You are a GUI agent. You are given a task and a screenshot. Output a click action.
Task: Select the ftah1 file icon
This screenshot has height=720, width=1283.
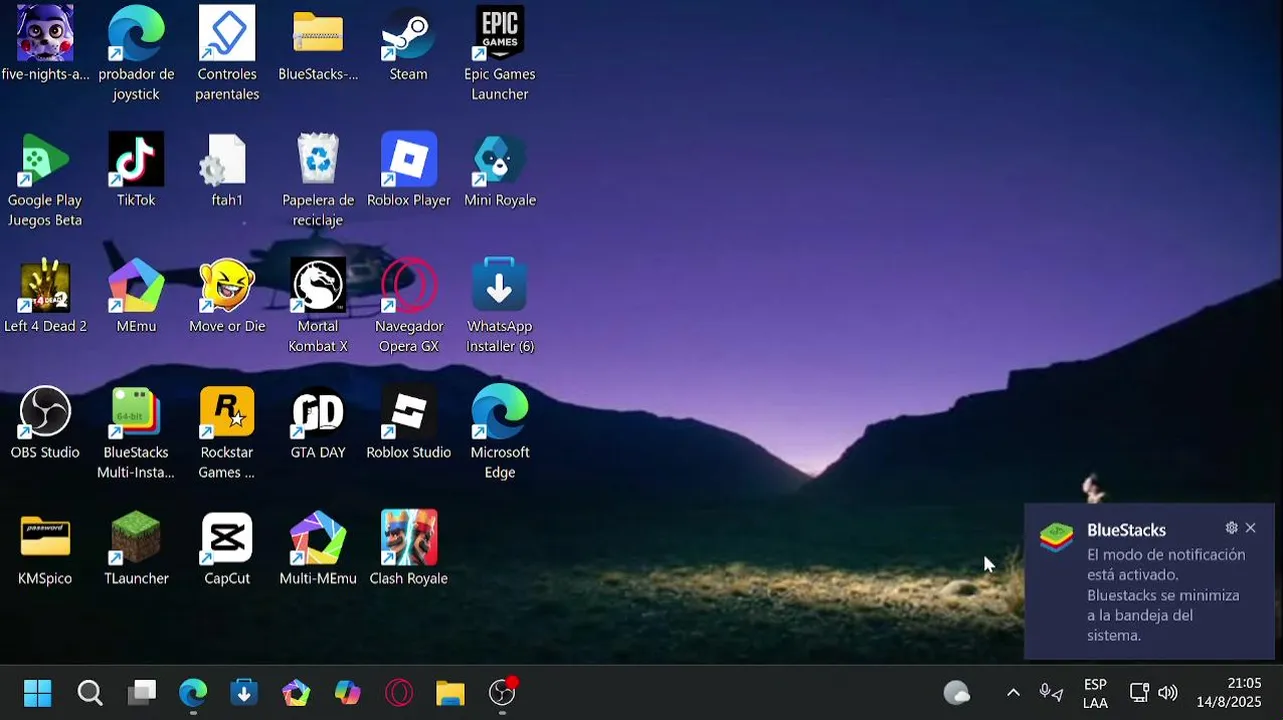pos(227,170)
